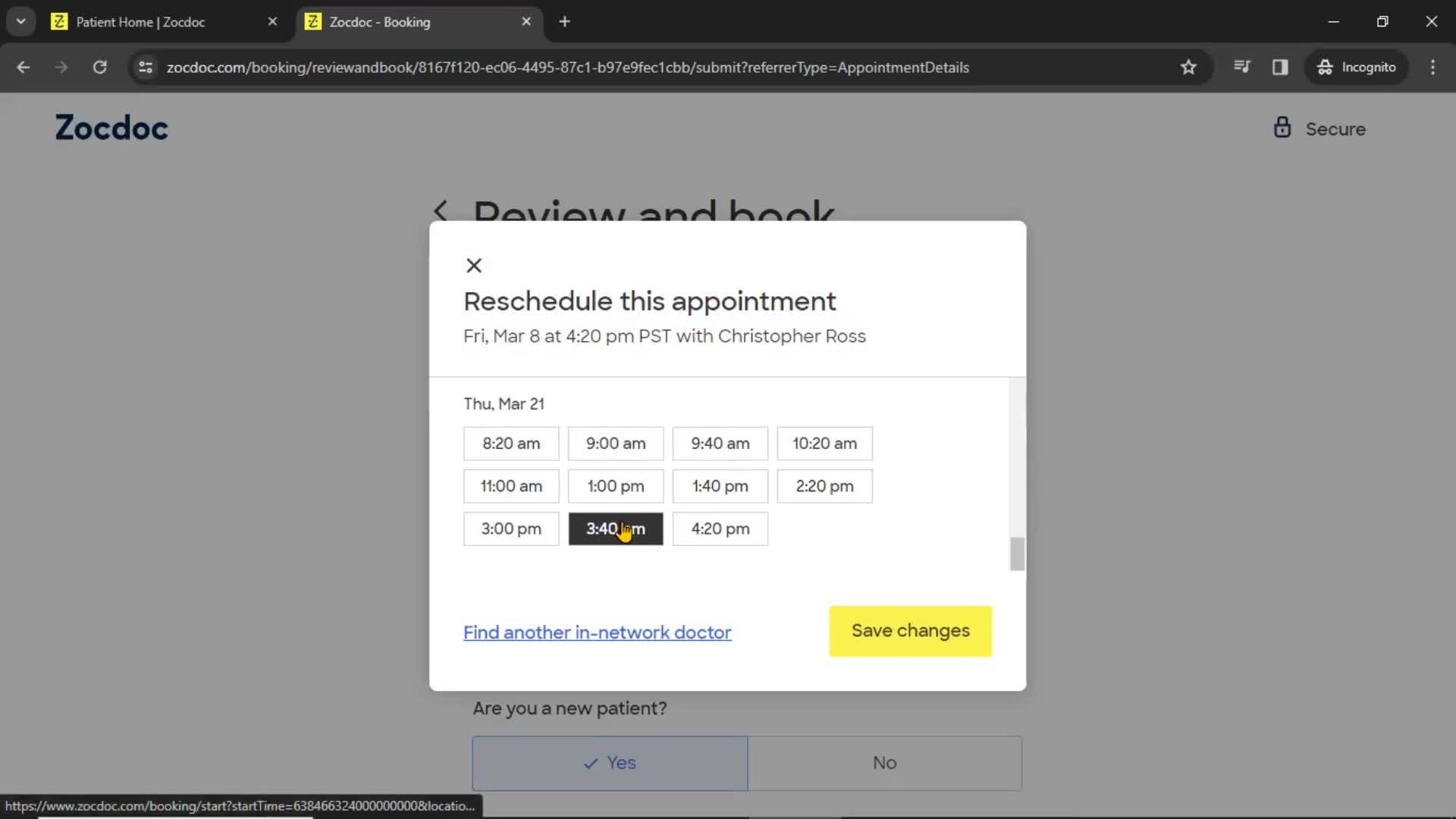1456x819 pixels.
Task: Bookmark this page with star icon
Action: click(1188, 67)
